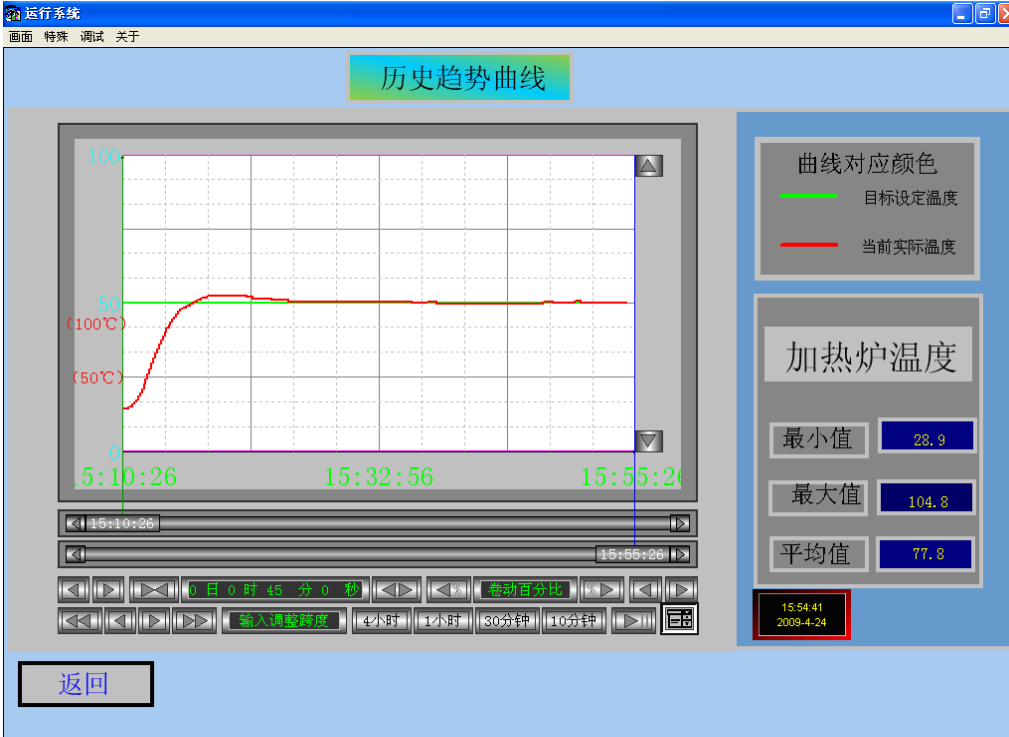Click the expand-span double-arrow after time span

tap(397, 590)
